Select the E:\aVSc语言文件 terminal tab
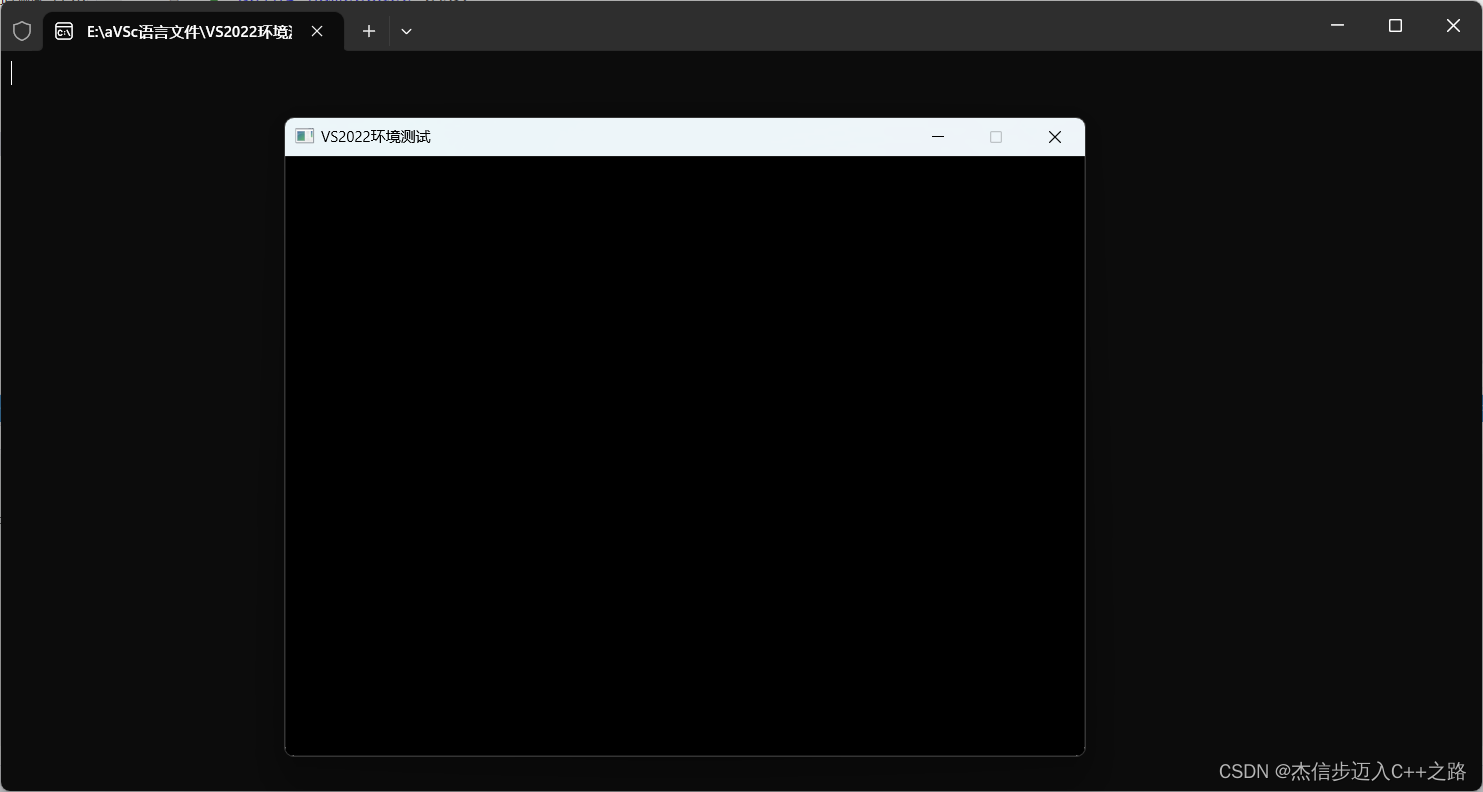Screen dimensions: 1483x792 (193, 31)
